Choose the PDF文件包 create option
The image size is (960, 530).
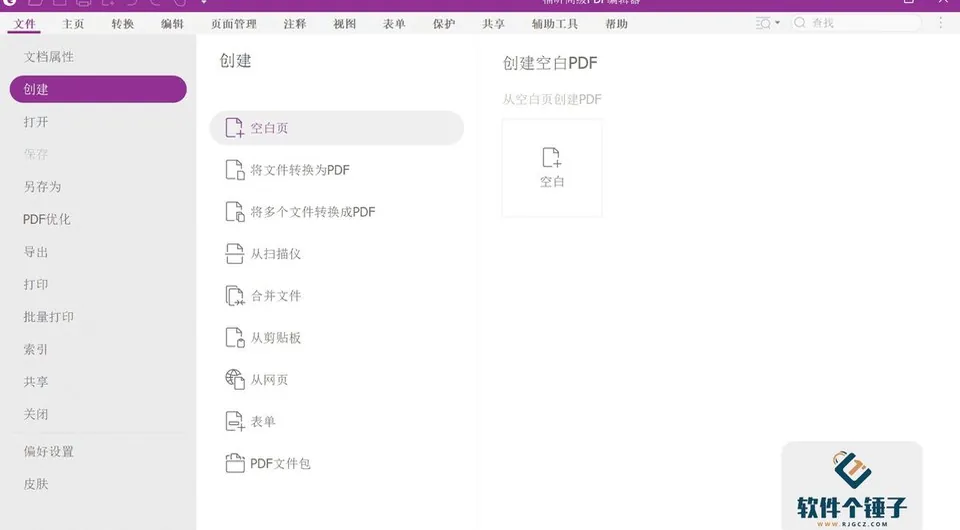pos(337,463)
